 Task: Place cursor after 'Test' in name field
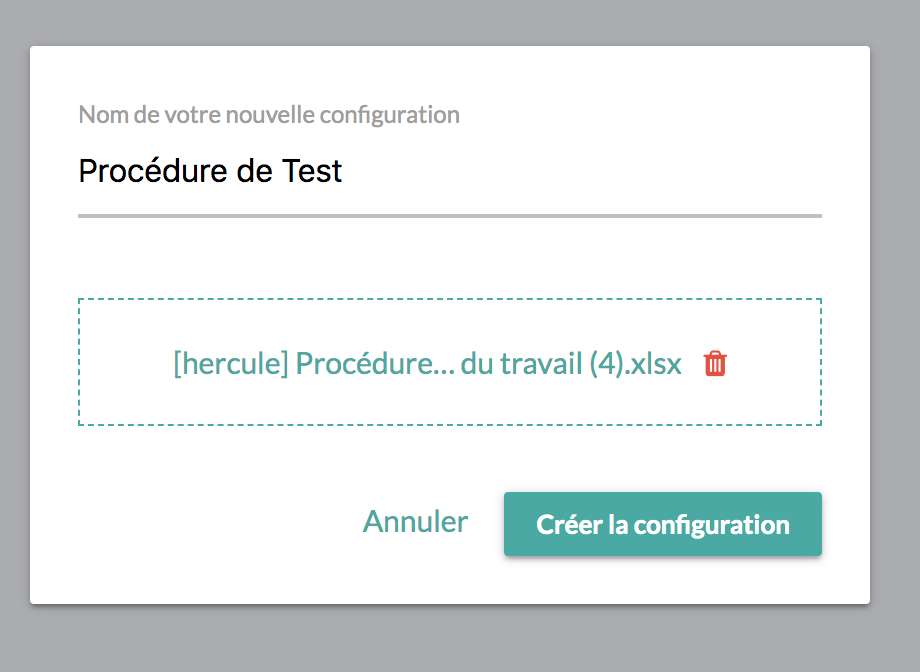(344, 172)
